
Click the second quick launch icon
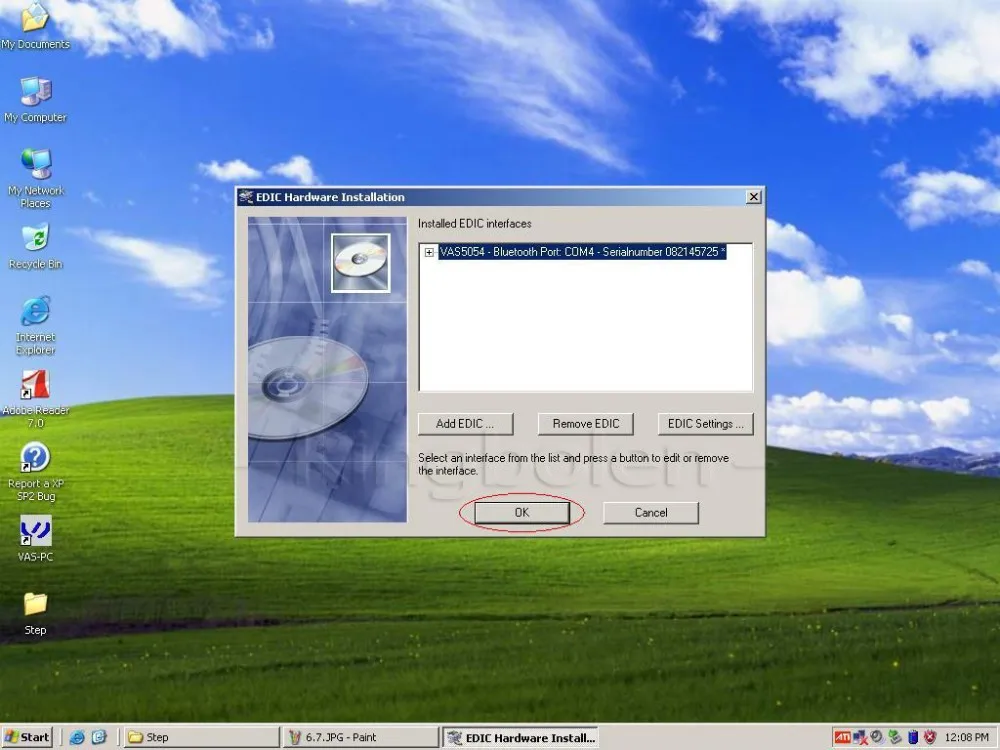pyautogui.click(x=99, y=738)
